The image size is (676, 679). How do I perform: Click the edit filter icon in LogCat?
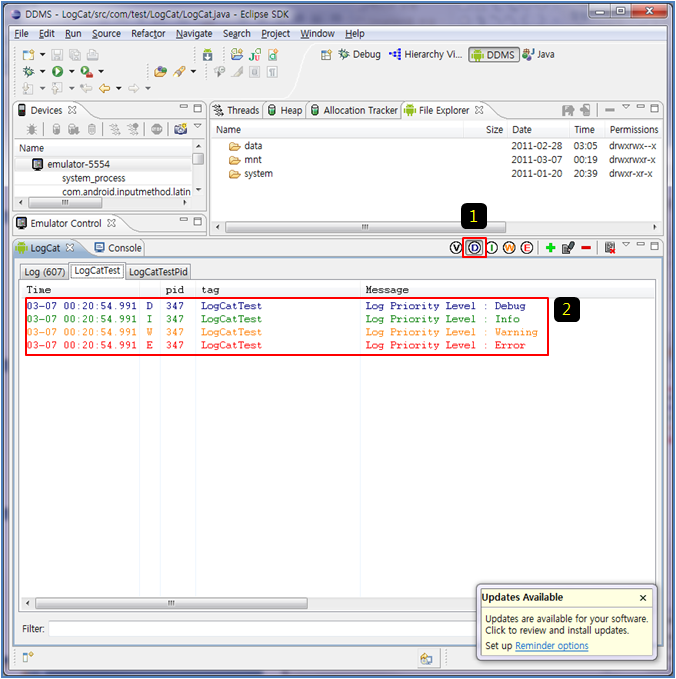tap(568, 248)
